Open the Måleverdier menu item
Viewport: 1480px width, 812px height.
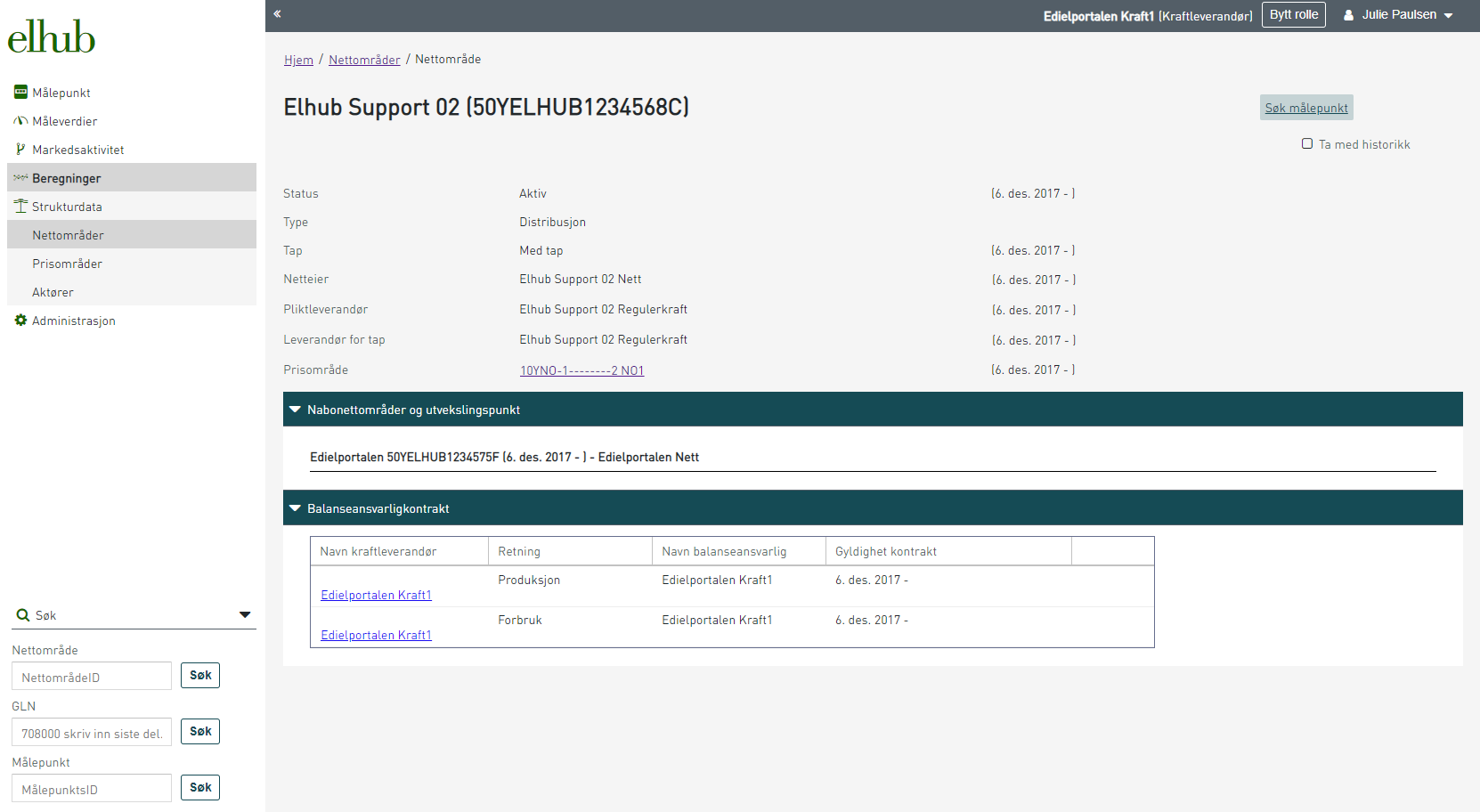point(132,120)
